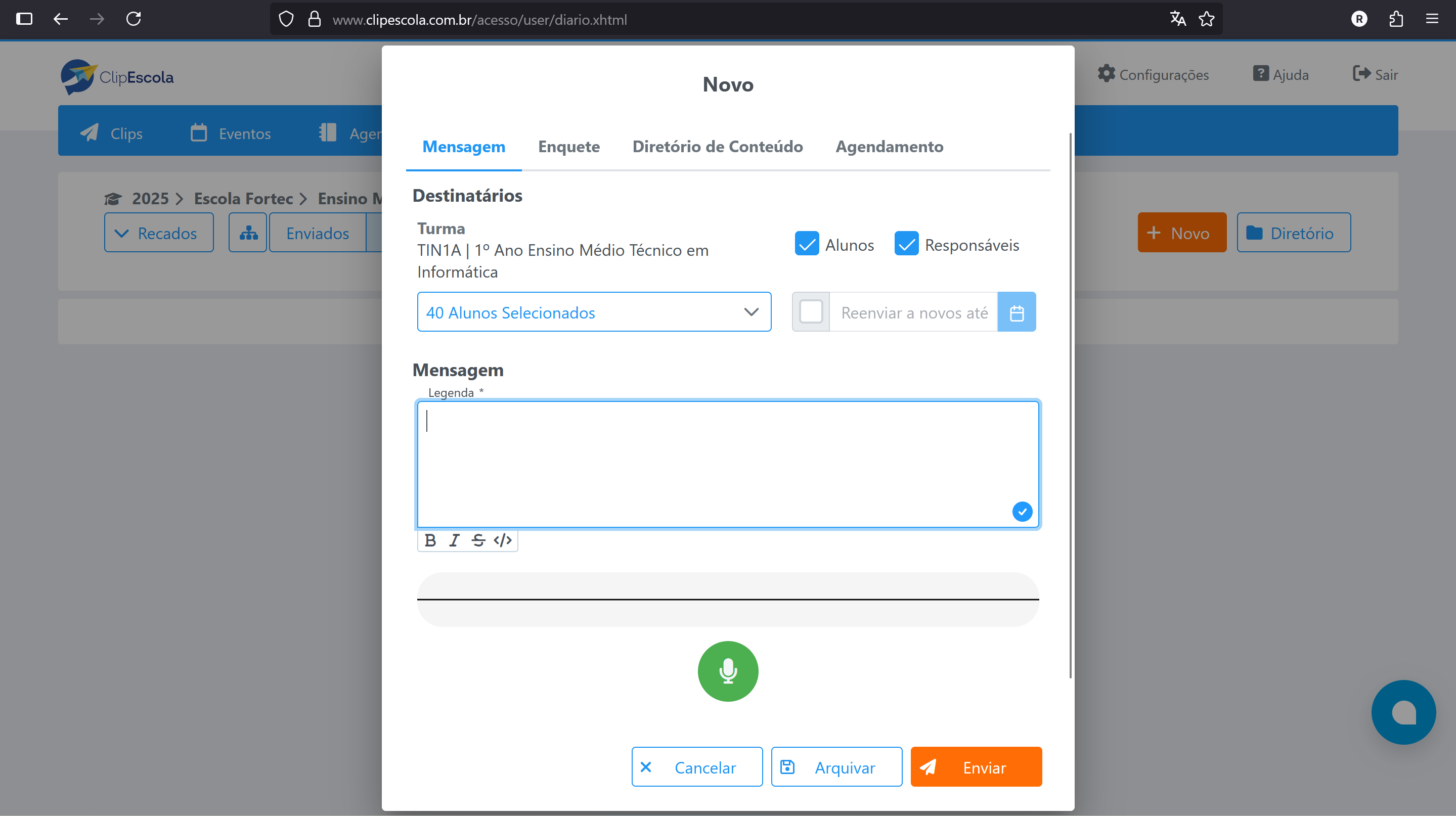Toggle strikethrough text formatting
Image resolution: width=1456 pixels, height=816 pixels.
click(478, 540)
